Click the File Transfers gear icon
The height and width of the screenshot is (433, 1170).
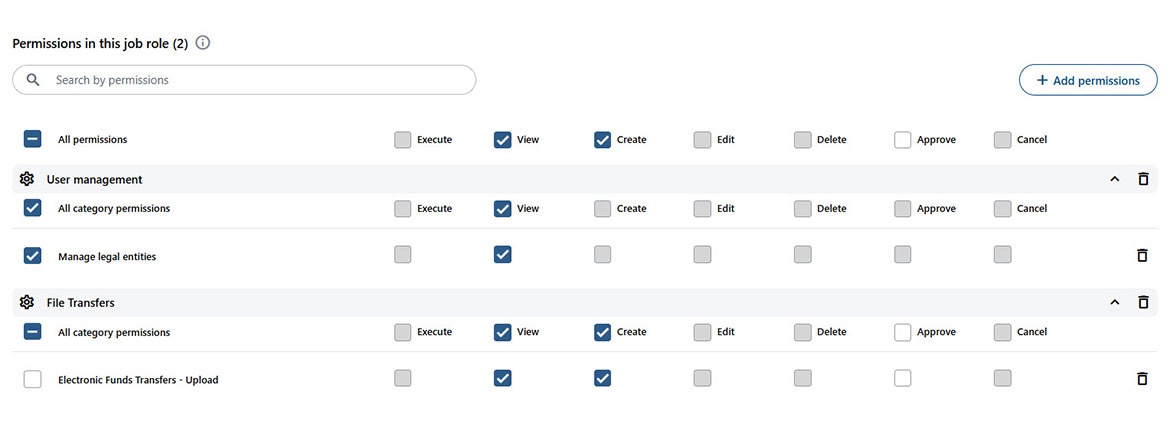tap(27, 302)
